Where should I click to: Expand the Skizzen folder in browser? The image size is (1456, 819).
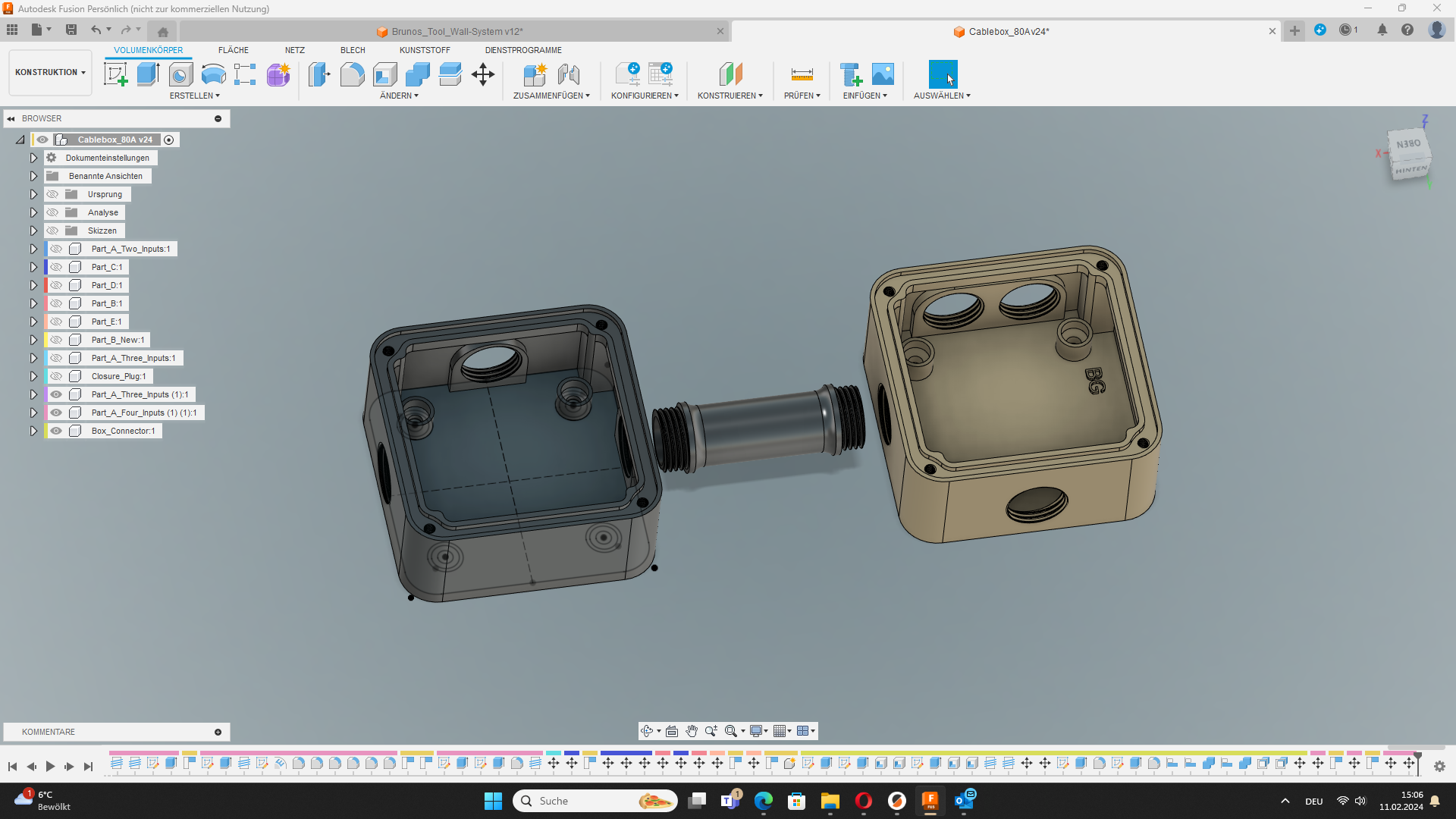coord(33,231)
